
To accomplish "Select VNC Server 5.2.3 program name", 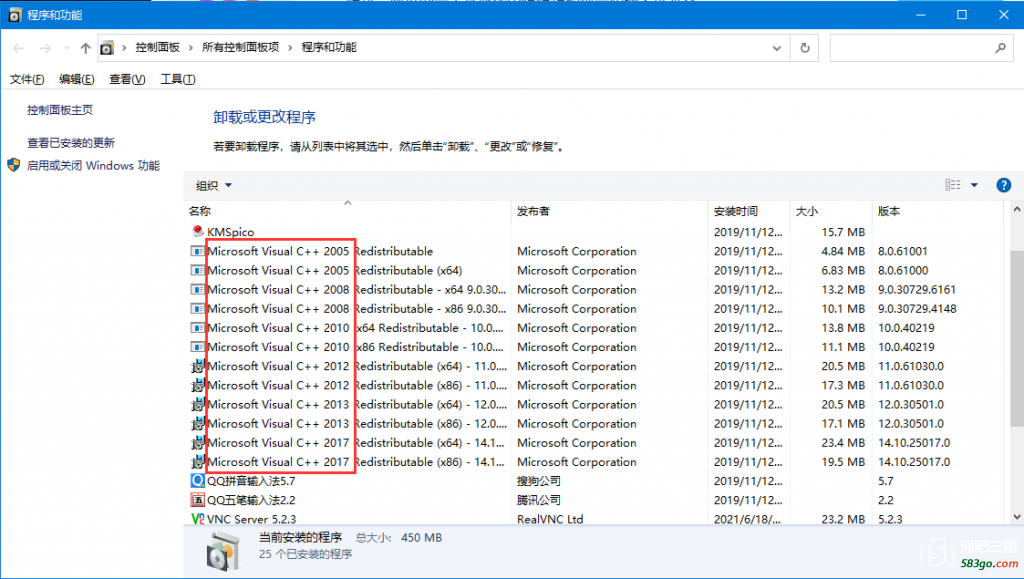I will pyautogui.click(x=251, y=519).
